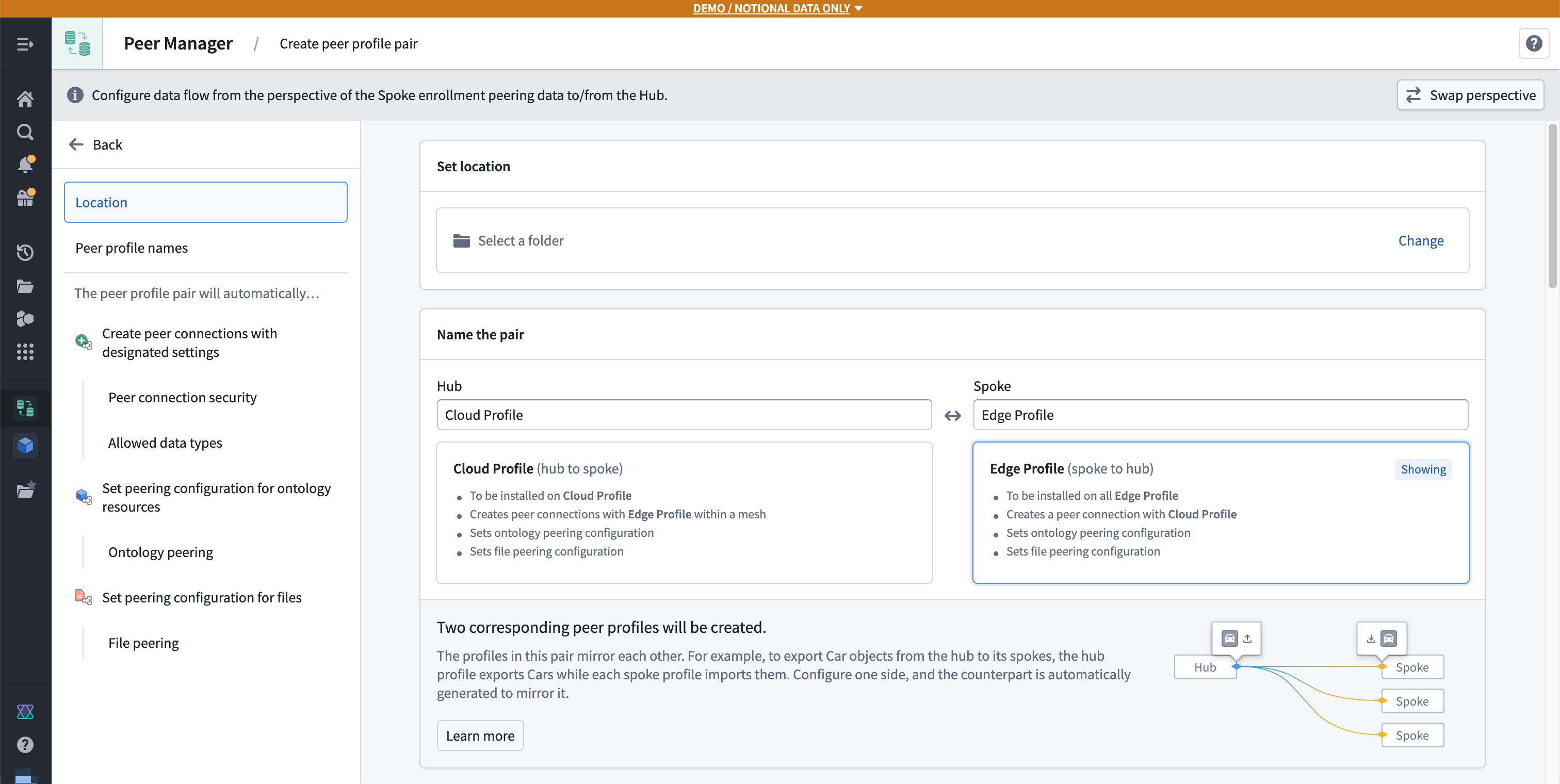This screenshot has width=1560, height=784.
Task: Open the applications grid icon
Action: click(25, 352)
